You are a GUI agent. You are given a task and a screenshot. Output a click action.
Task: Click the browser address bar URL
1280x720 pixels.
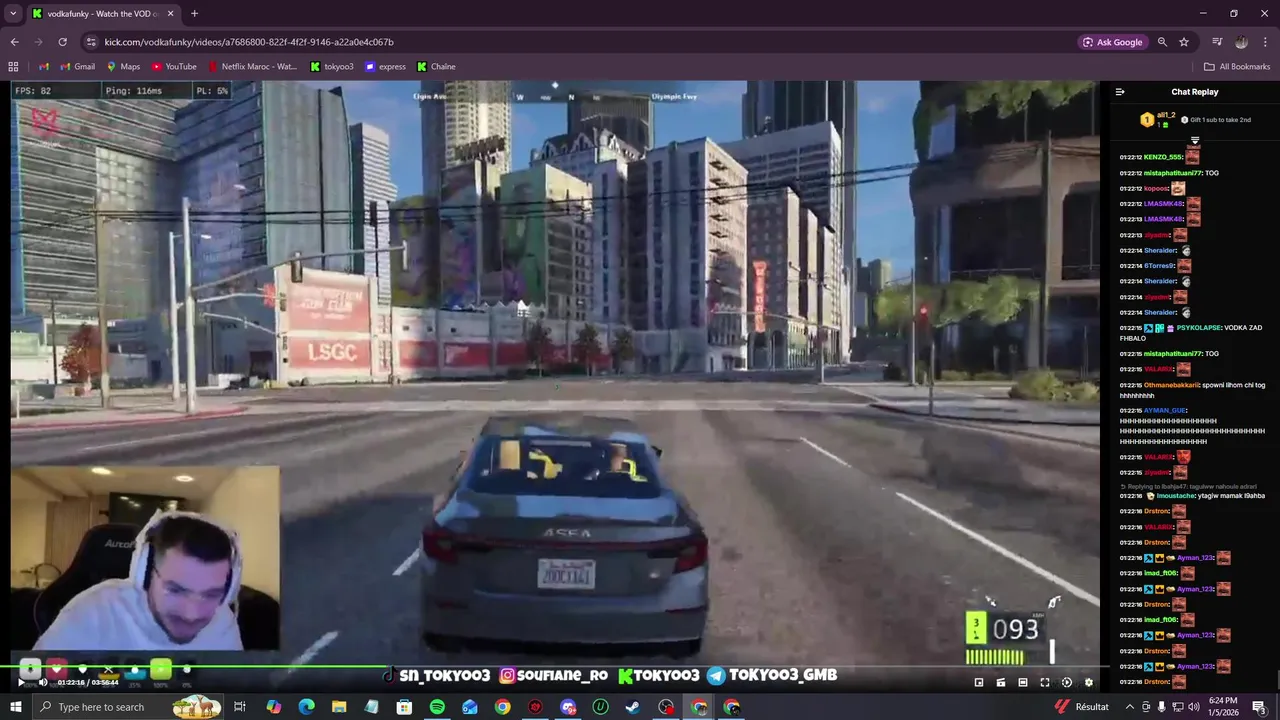click(x=249, y=42)
